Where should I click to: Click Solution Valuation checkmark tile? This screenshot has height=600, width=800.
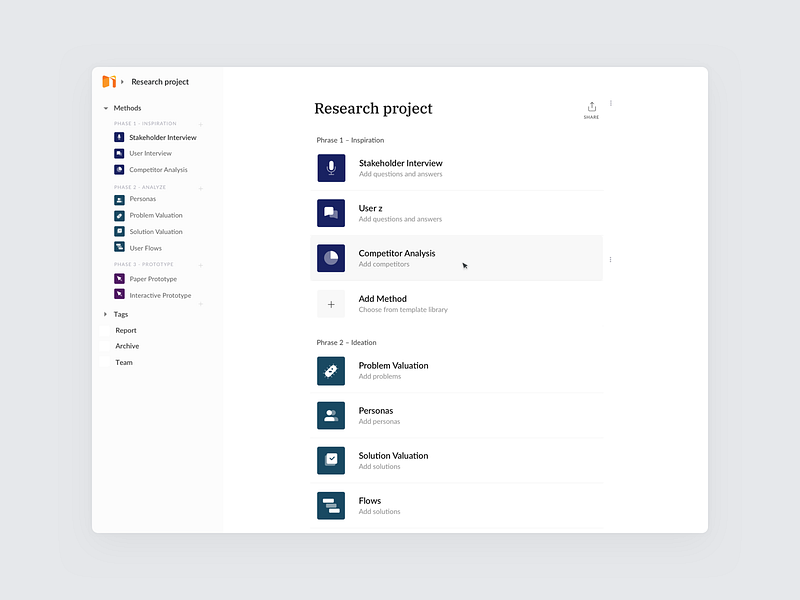coord(331,460)
